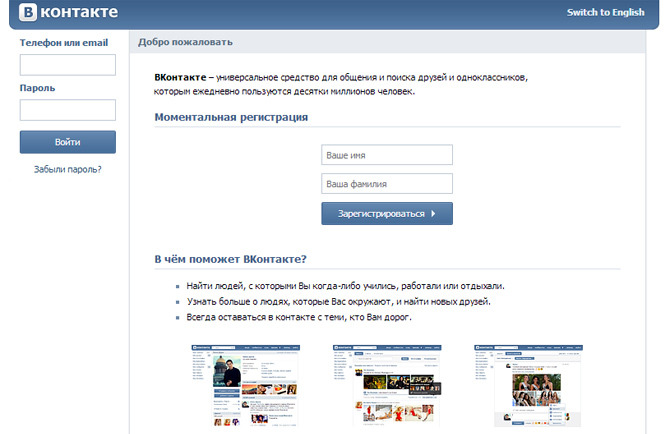
Task: Open the Забыли пароль? link
Action: (68, 170)
